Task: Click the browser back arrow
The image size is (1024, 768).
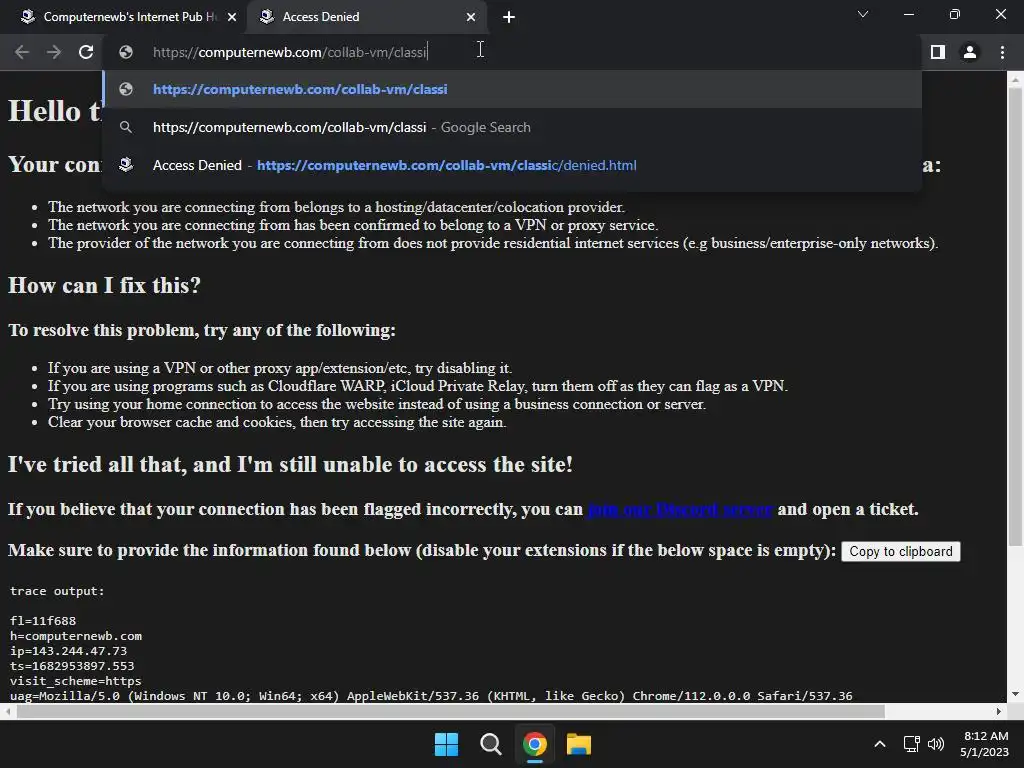Action: (22, 52)
